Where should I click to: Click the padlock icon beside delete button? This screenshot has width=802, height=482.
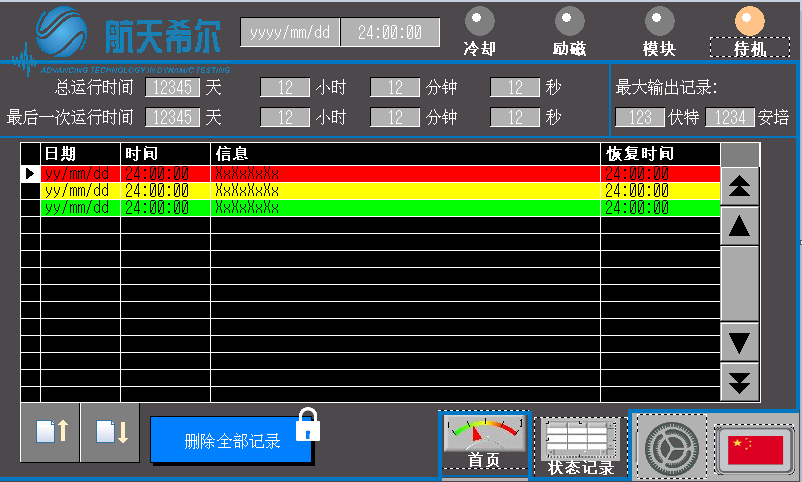[x=310, y=424]
